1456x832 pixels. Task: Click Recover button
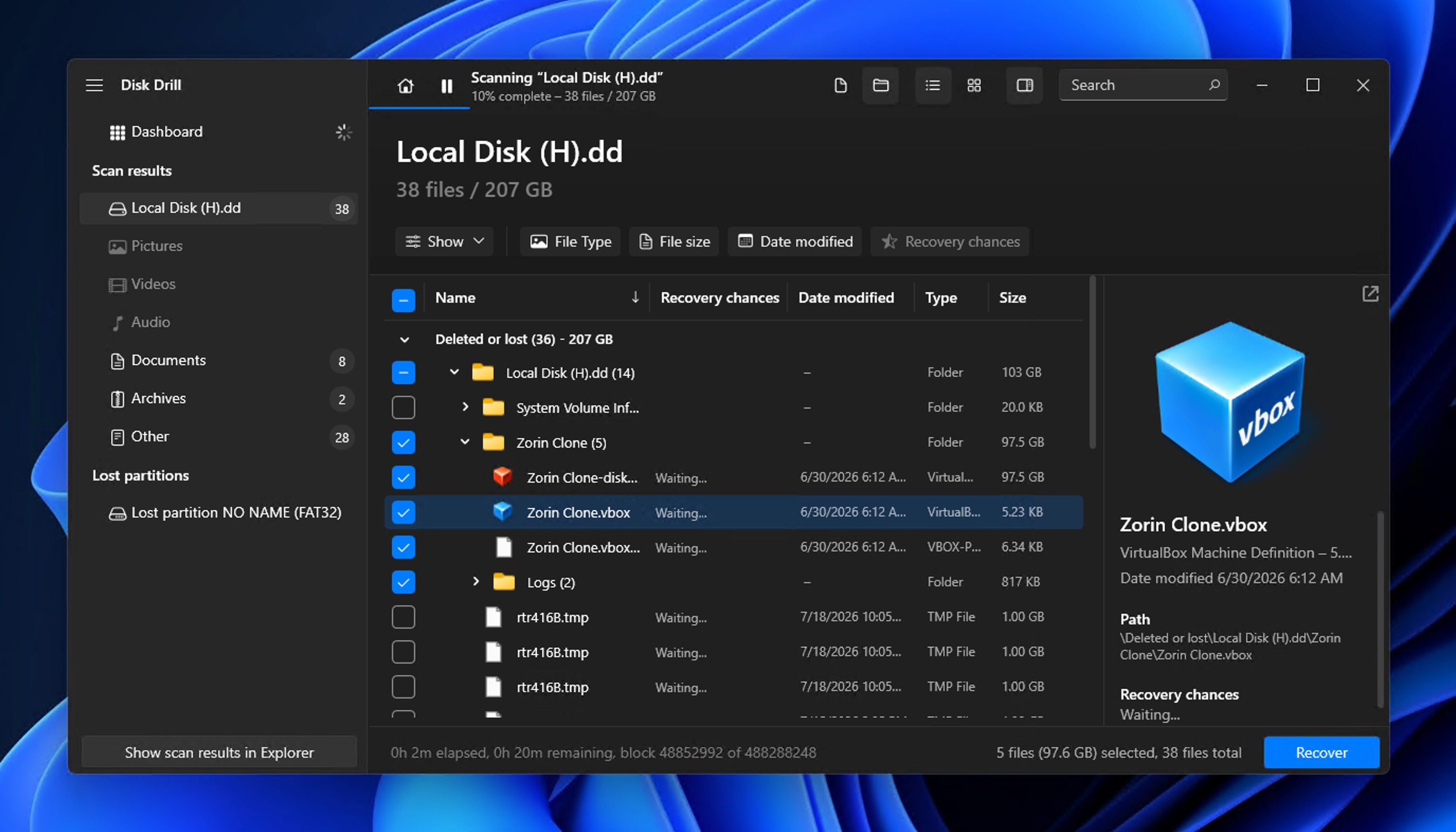1321,752
